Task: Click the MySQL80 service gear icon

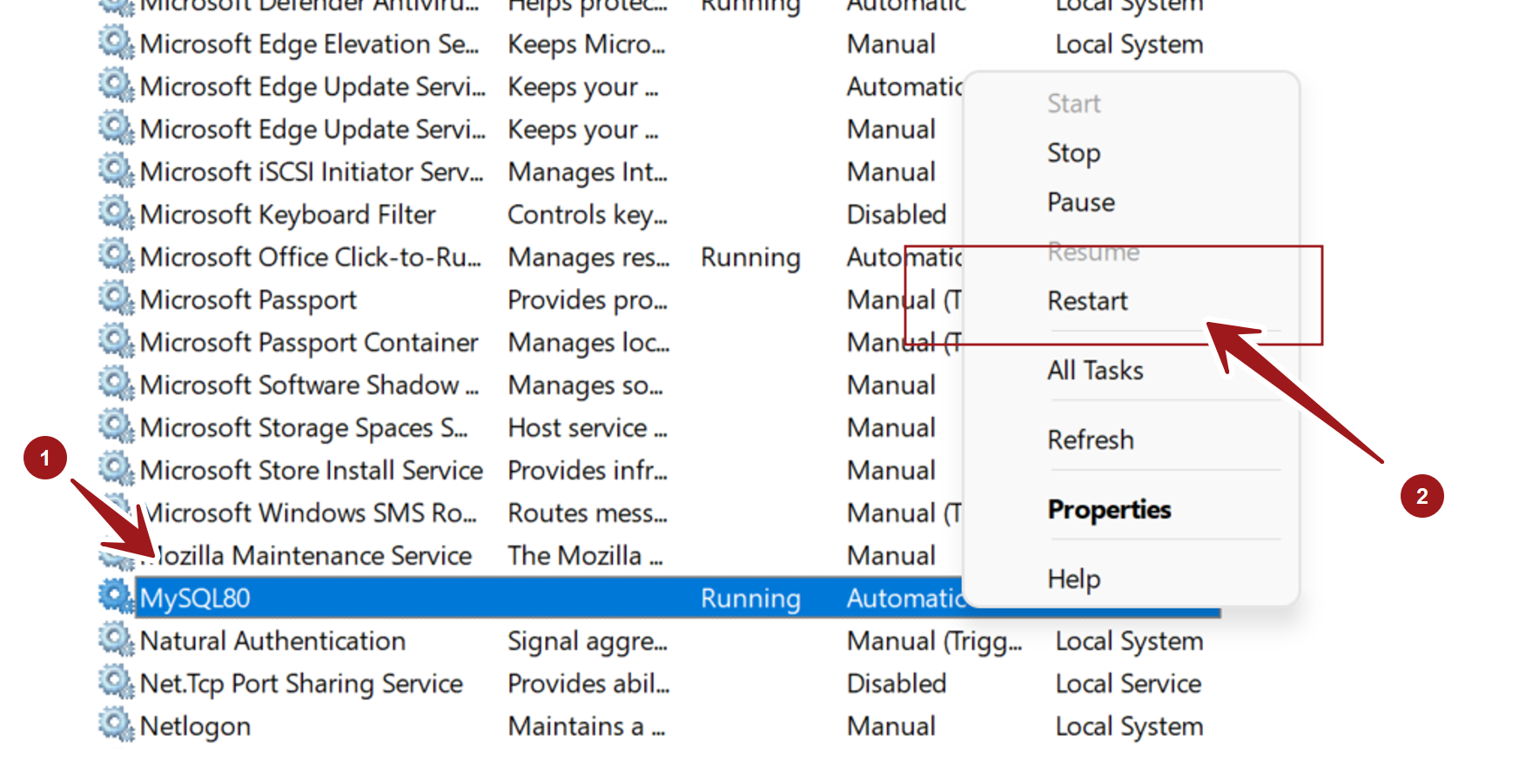Action: [x=116, y=597]
